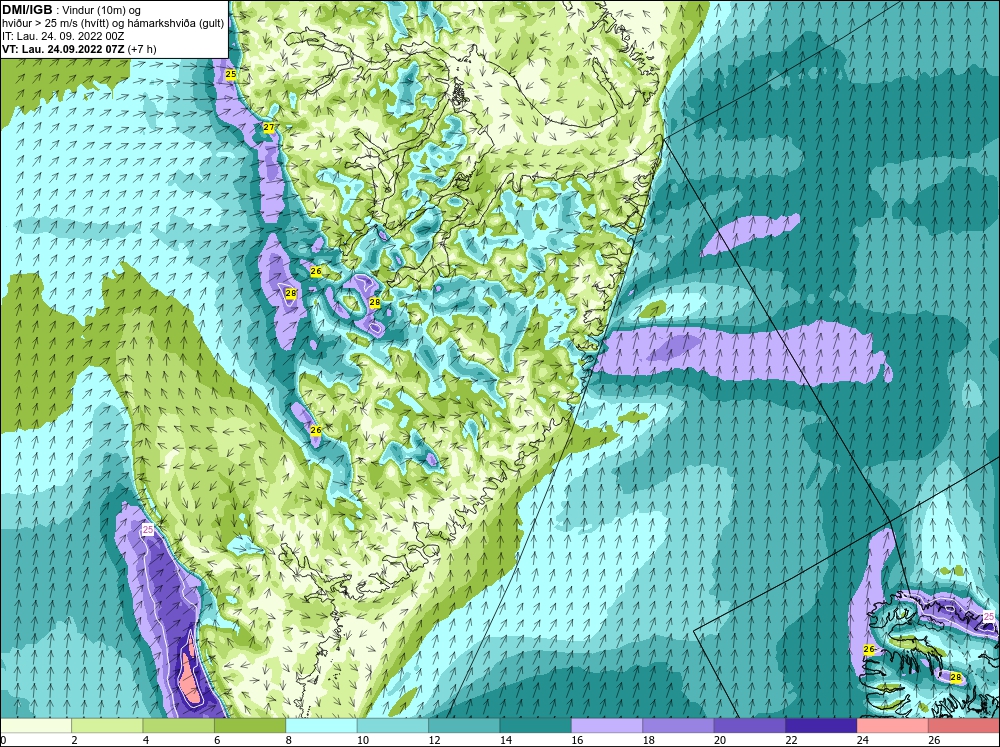
Task: Click the legend swatch above 26 m/s
Action: [x=964, y=726]
